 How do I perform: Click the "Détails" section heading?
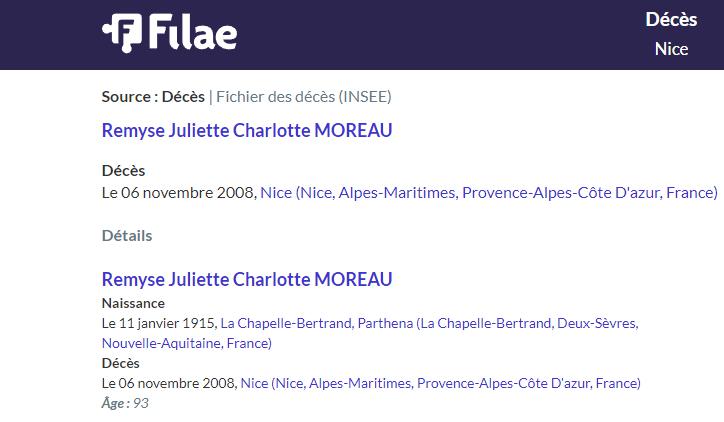click(127, 235)
